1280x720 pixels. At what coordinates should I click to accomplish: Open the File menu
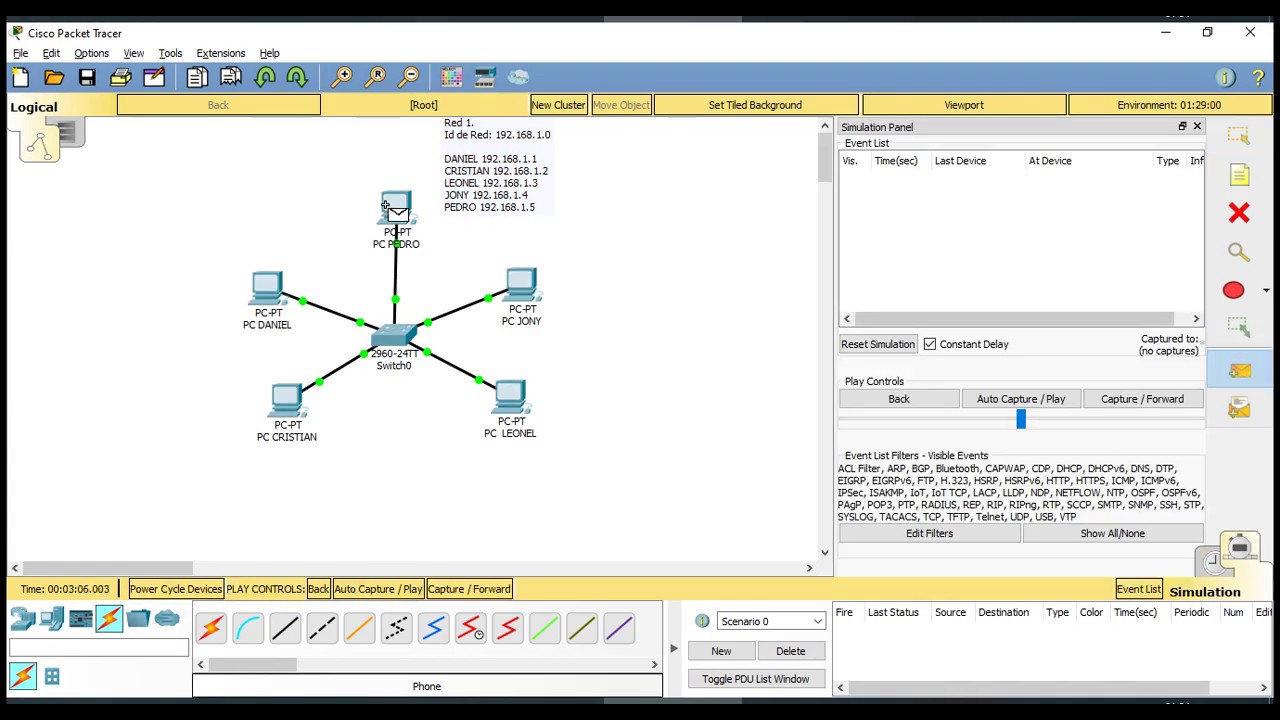click(20, 53)
